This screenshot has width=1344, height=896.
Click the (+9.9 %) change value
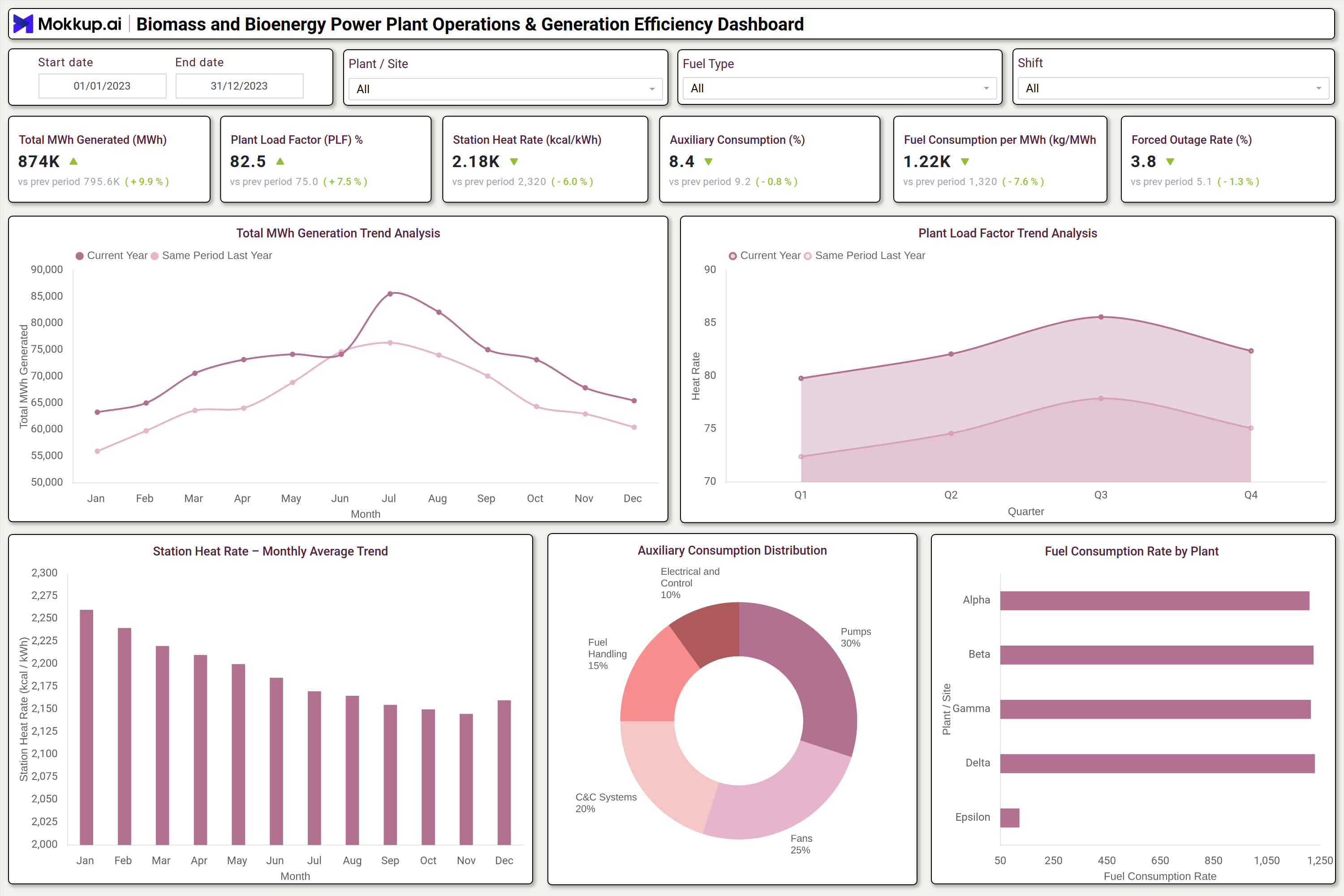point(147,182)
